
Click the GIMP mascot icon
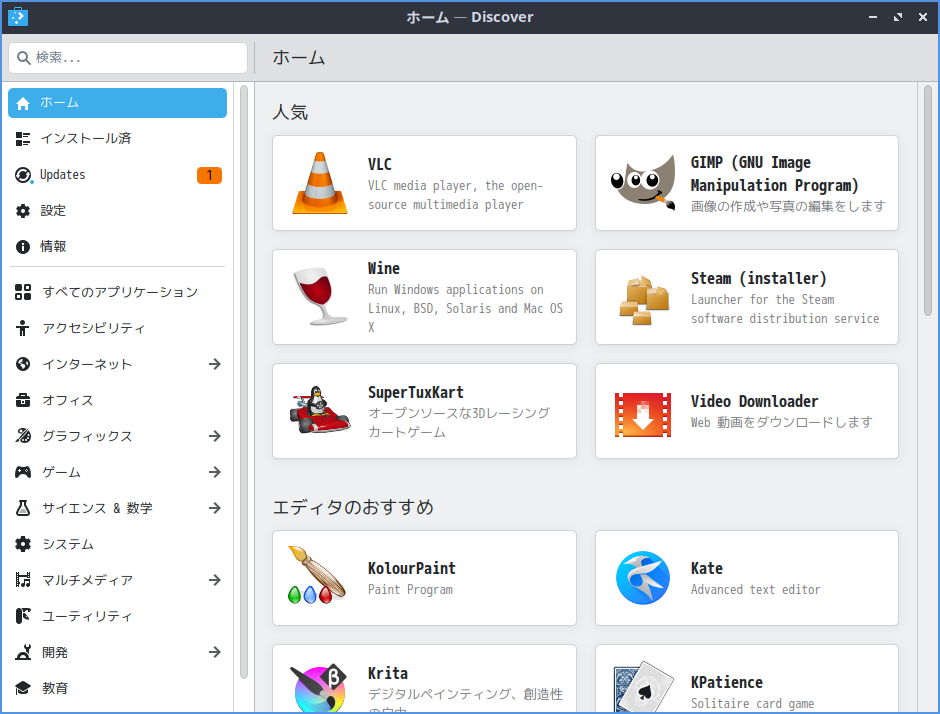pyautogui.click(x=643, y=183)
